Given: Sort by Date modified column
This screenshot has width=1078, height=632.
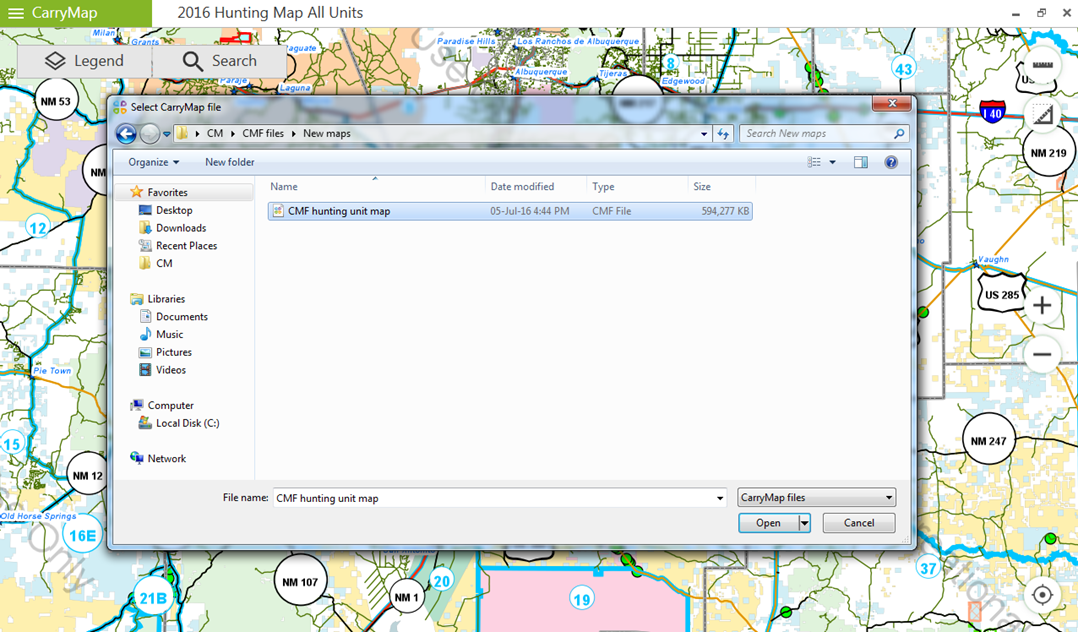Looking at the screenshot, I should [536, 186].
